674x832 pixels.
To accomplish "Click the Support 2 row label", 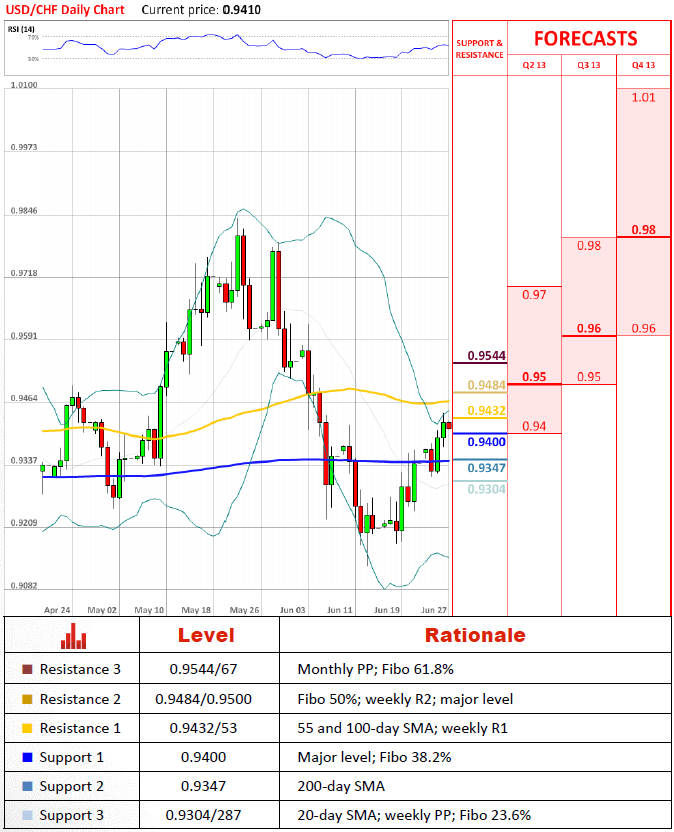I will [x=72, y=786].
